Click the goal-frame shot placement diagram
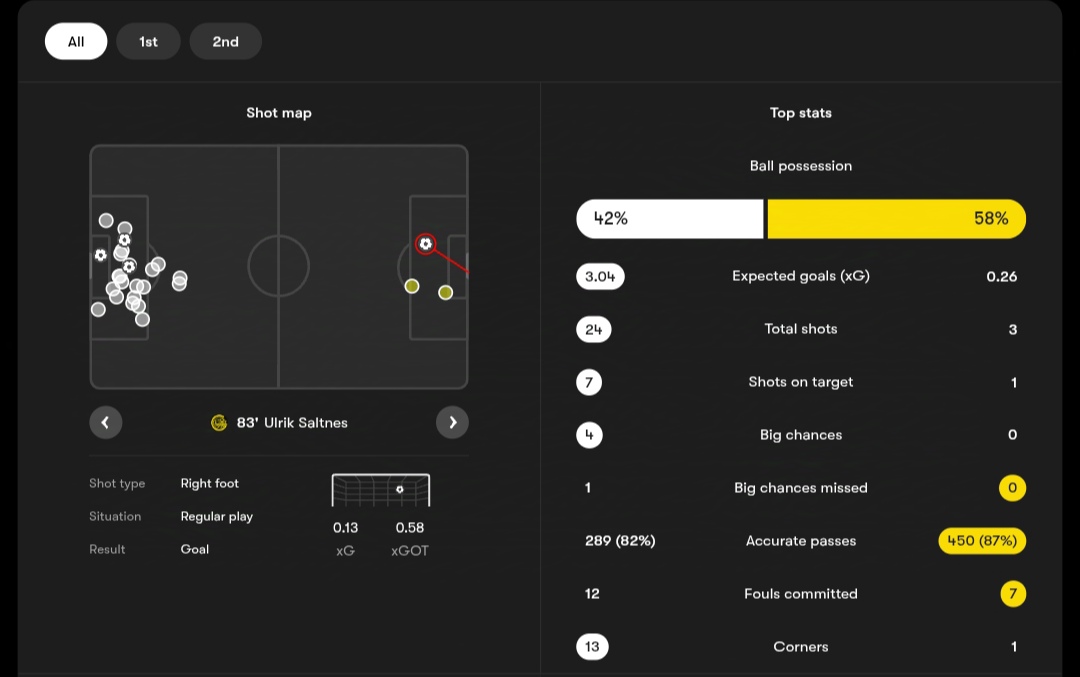This screenshot has height=677, width=1080. point(381,490)
